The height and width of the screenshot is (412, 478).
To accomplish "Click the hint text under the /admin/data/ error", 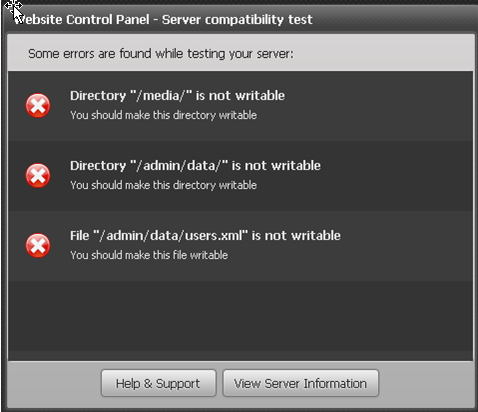I will pyautogui.click(x=163, y=185).
